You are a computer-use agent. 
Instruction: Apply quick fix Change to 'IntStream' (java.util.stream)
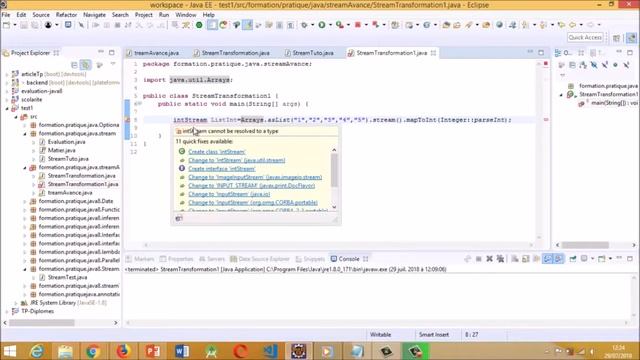[x=237, y=160]
